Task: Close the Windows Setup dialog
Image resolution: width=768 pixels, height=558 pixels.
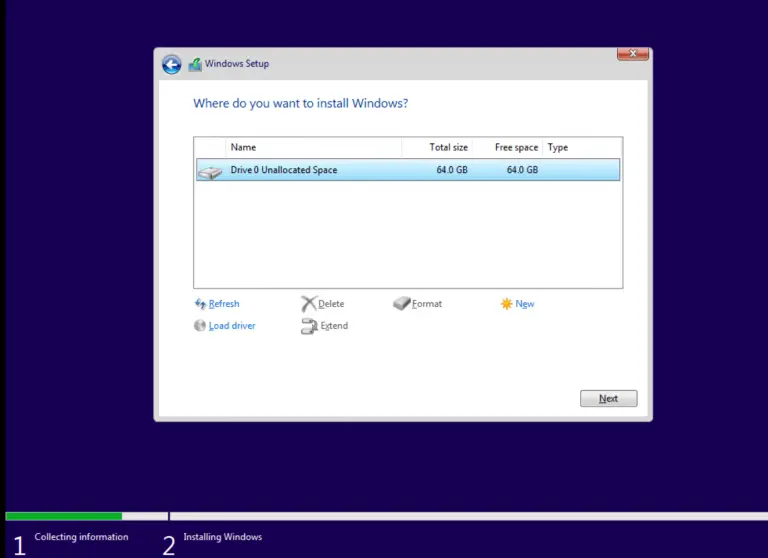Action: pos(633,53)
